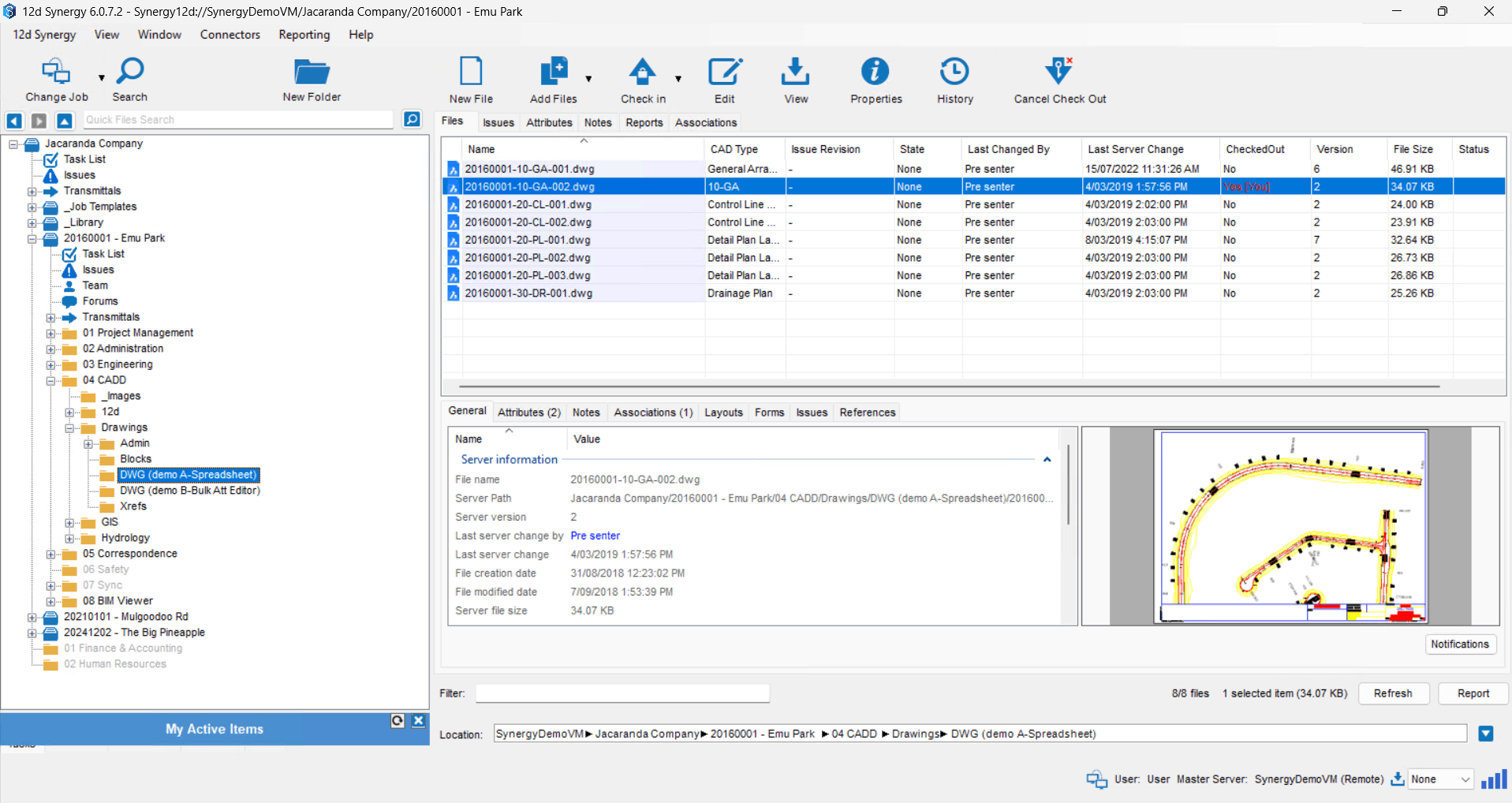Open the References detail tab

pos(867,413)
